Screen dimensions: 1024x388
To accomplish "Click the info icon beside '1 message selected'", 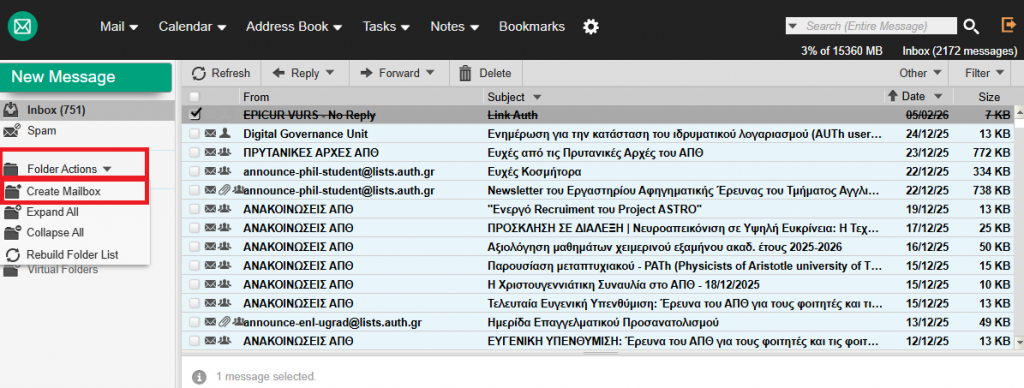I will tap(199, 377).
